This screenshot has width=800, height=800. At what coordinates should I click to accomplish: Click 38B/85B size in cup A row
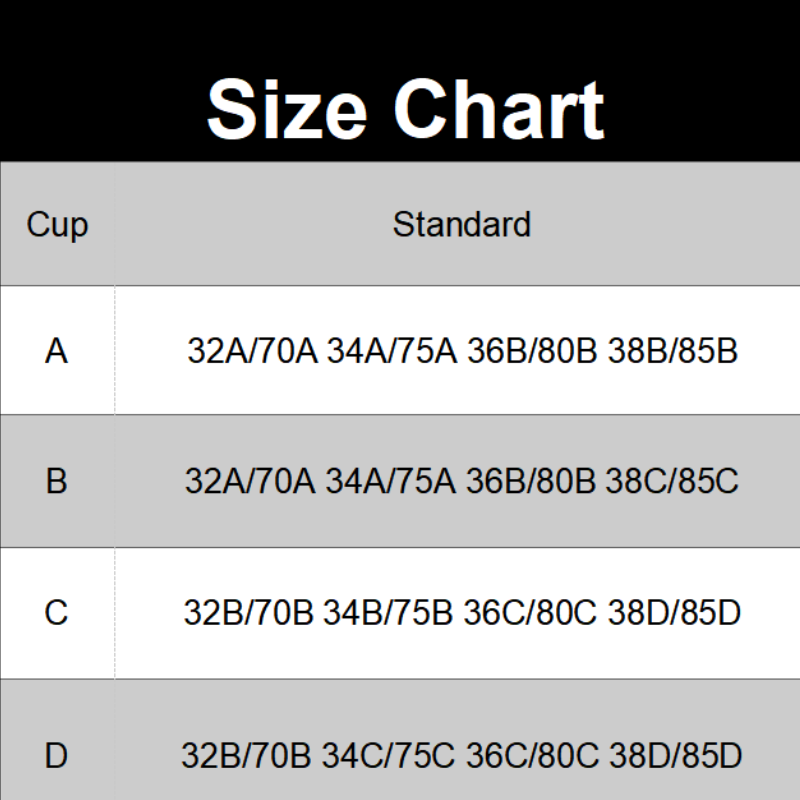(x=673, y=351)
